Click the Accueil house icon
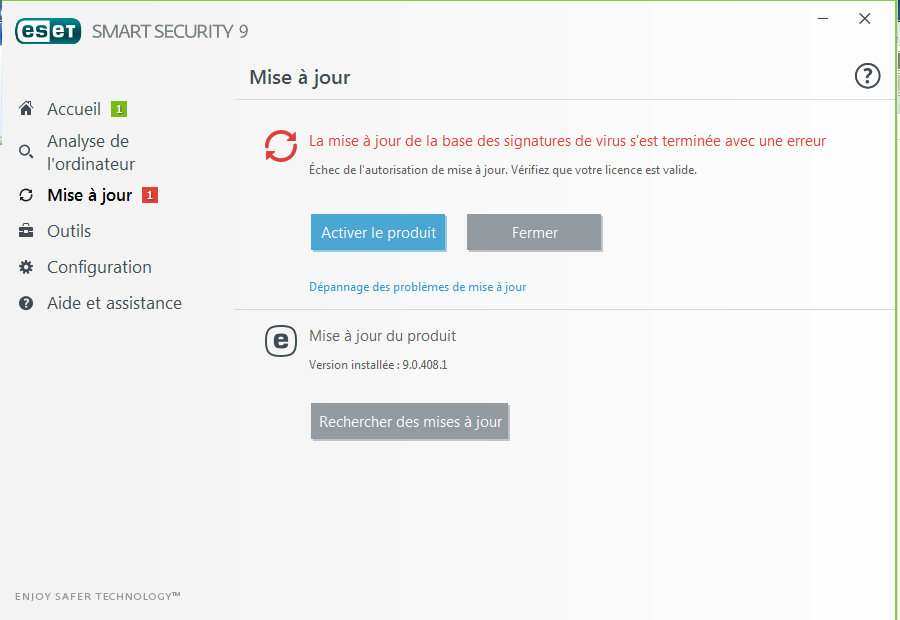Viewport: 900px width, 620px height. 26,108
